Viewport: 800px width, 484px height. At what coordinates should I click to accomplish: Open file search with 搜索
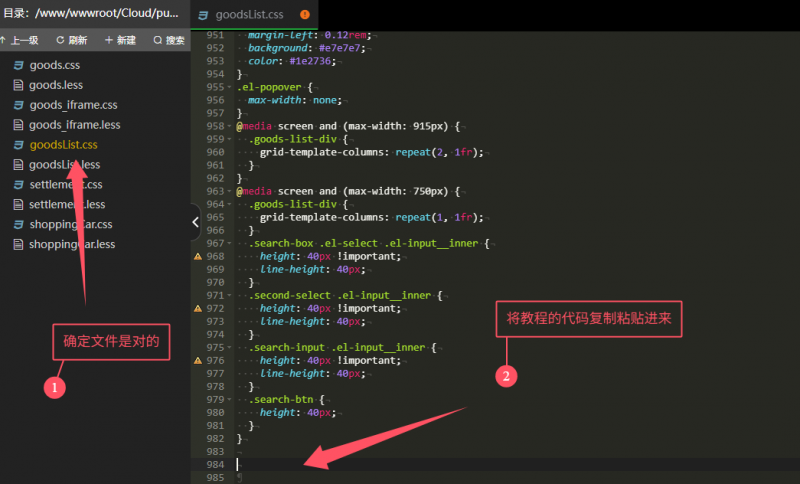click(x=167, y=40)
